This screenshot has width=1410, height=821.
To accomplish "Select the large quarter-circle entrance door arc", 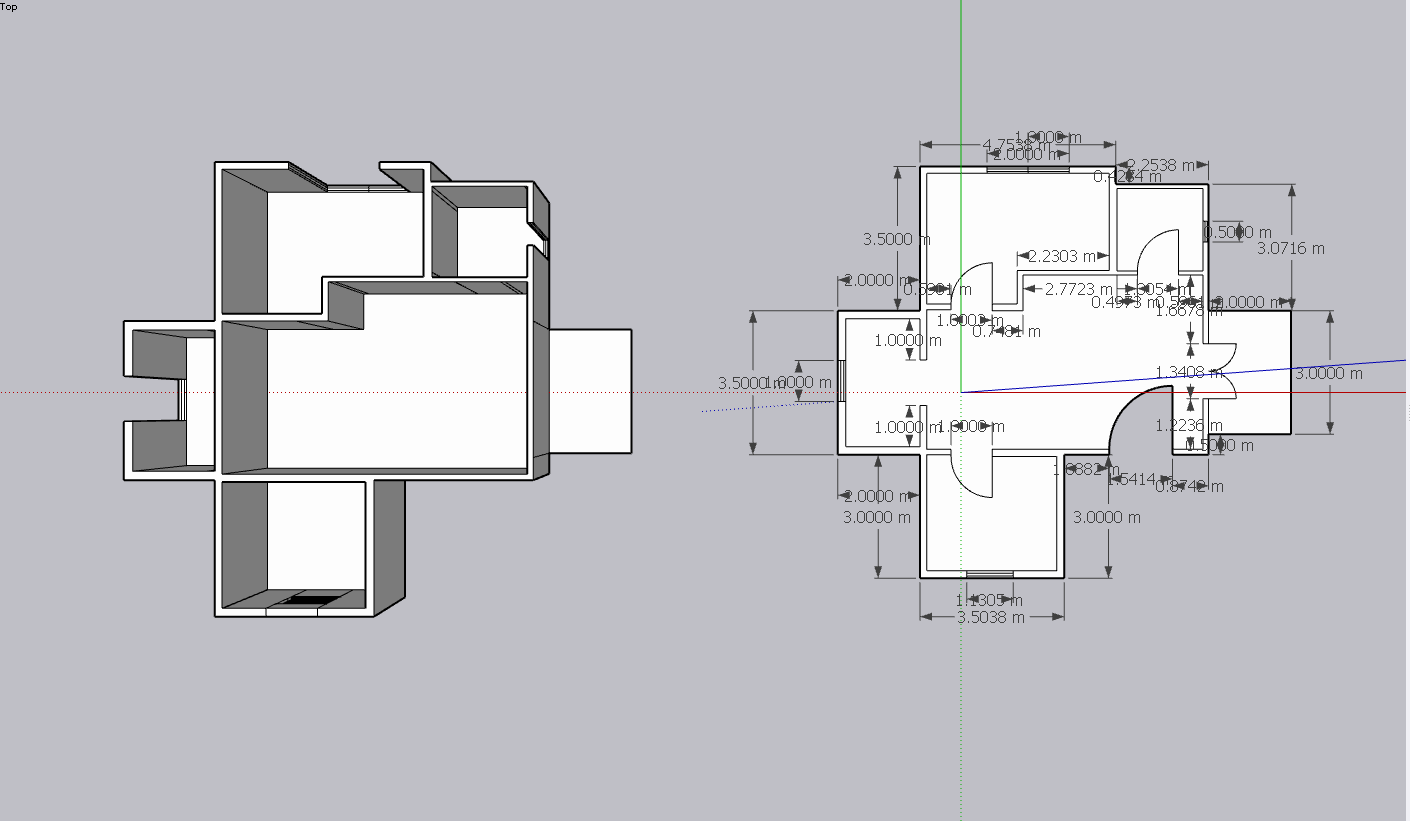I will pyautogui.click(x=1142, y=421).
